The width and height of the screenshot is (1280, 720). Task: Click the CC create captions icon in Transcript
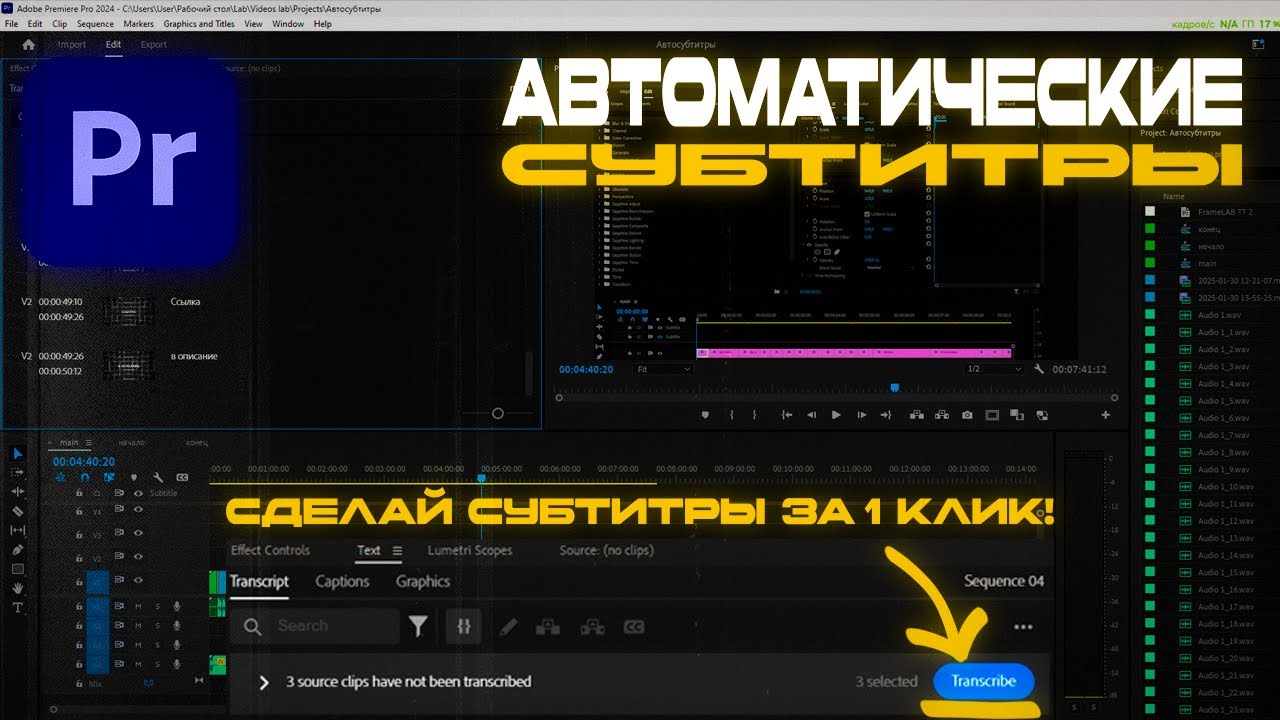click(634, 627)
